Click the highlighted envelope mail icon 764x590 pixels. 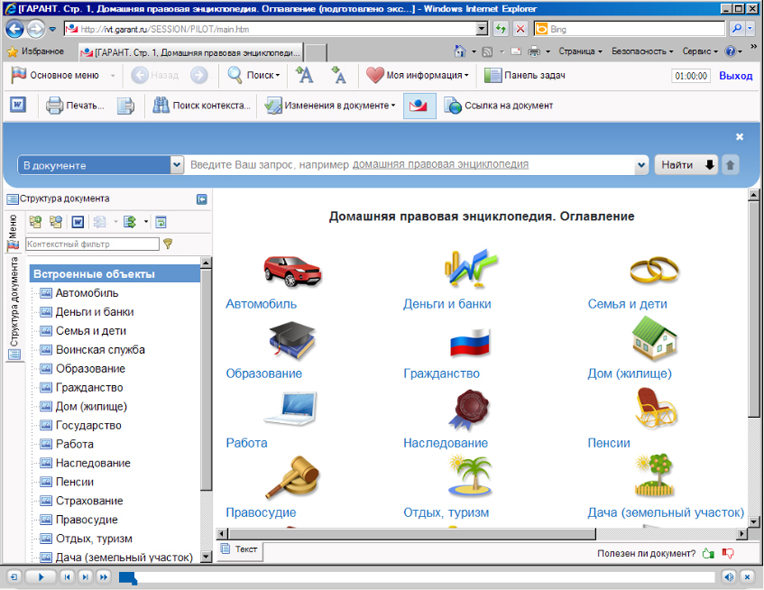(419, 105)
